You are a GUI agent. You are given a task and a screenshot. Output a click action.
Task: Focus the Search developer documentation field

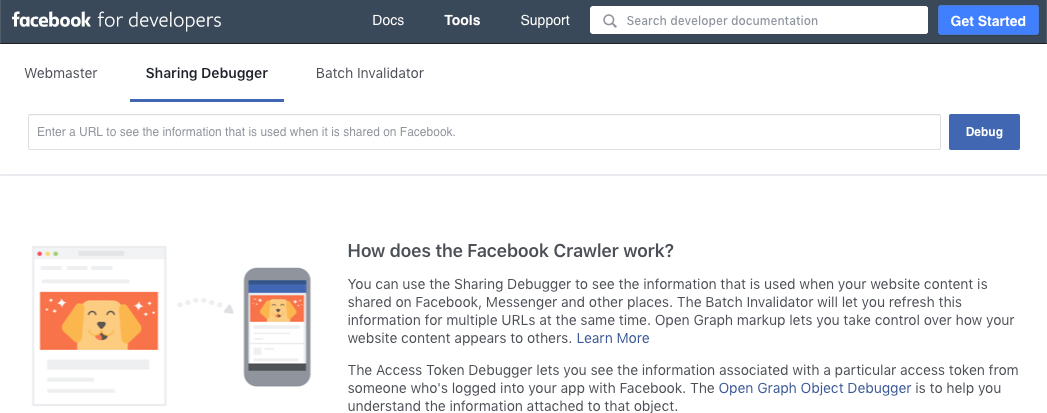pyautogui.click(x=759, y=20)
